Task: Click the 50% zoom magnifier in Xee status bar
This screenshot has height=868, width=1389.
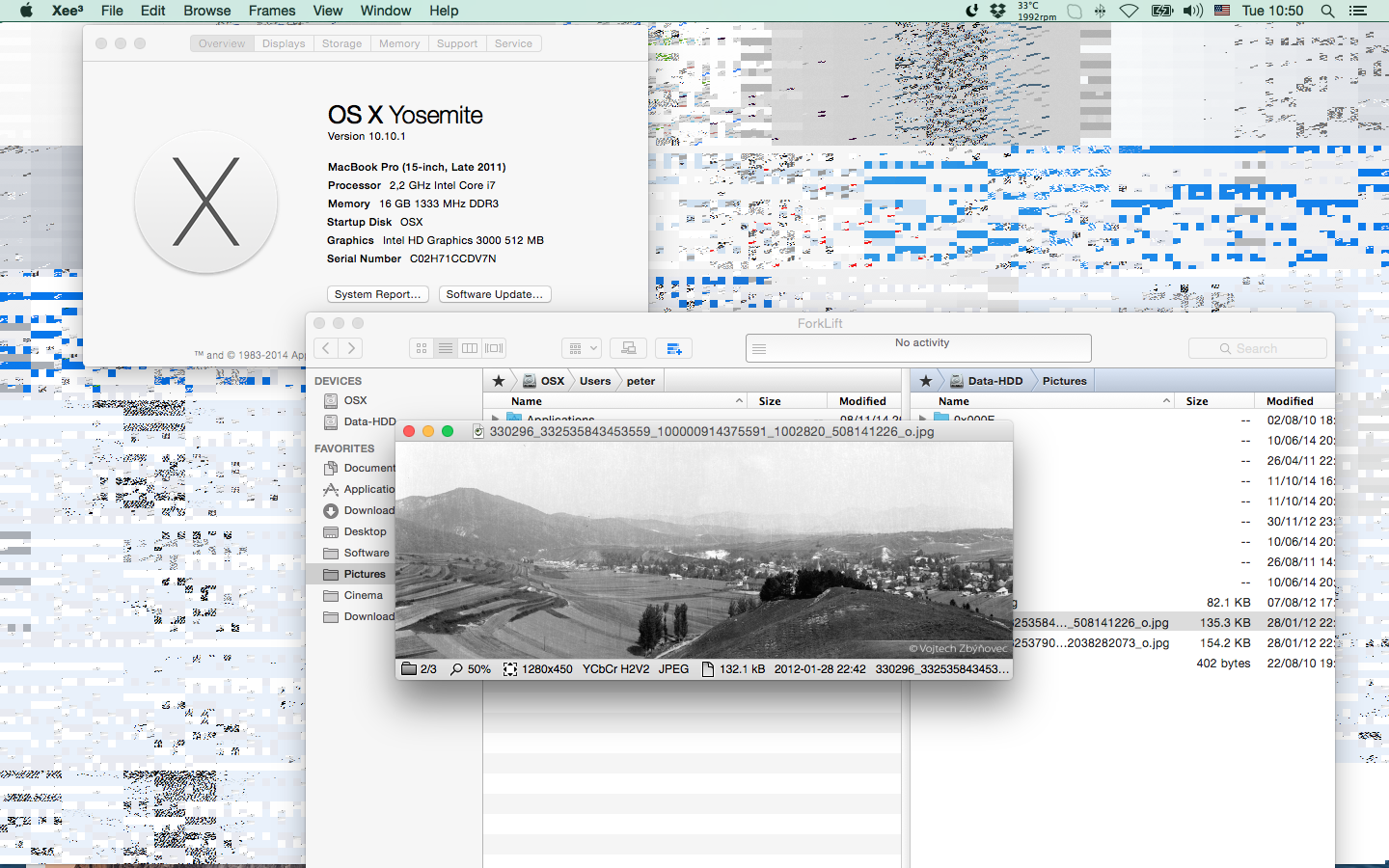Action: 457,669
